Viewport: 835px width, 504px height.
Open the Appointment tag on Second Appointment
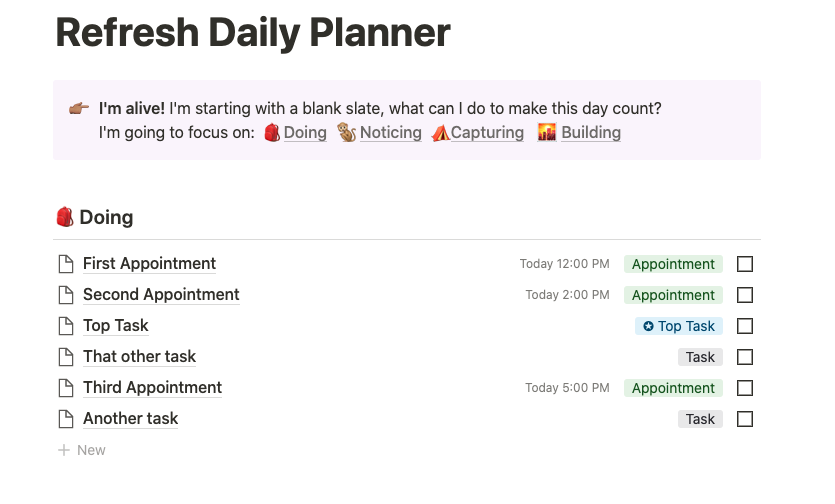[x=673, y=295]
